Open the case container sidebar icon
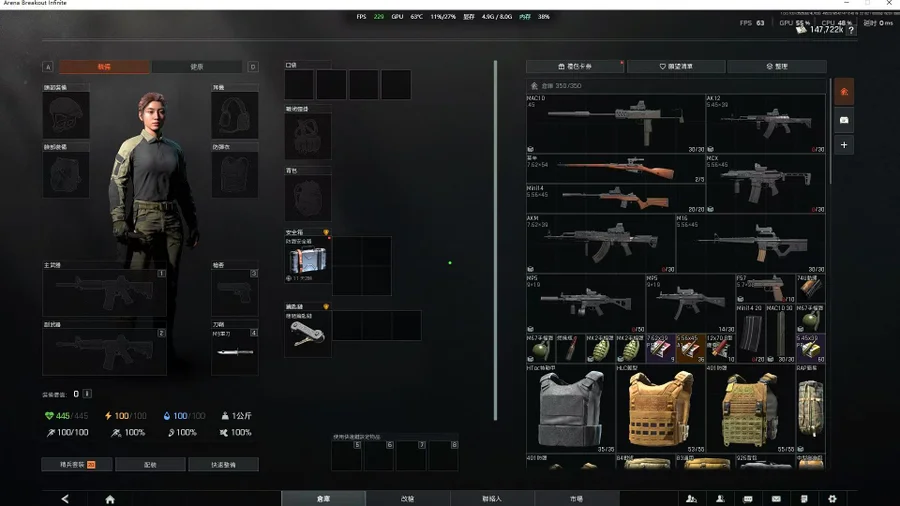900x506 pixels. click(x=844, y=120)
